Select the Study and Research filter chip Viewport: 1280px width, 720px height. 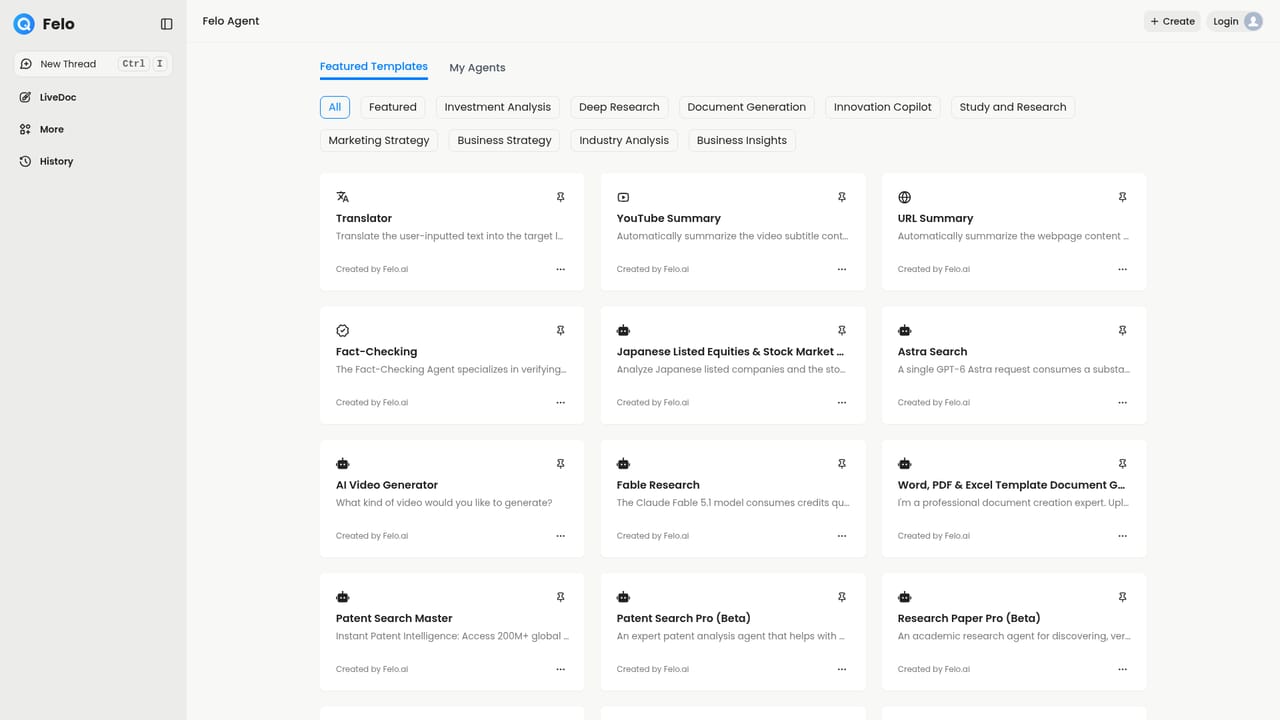(x=1013, y=107)
